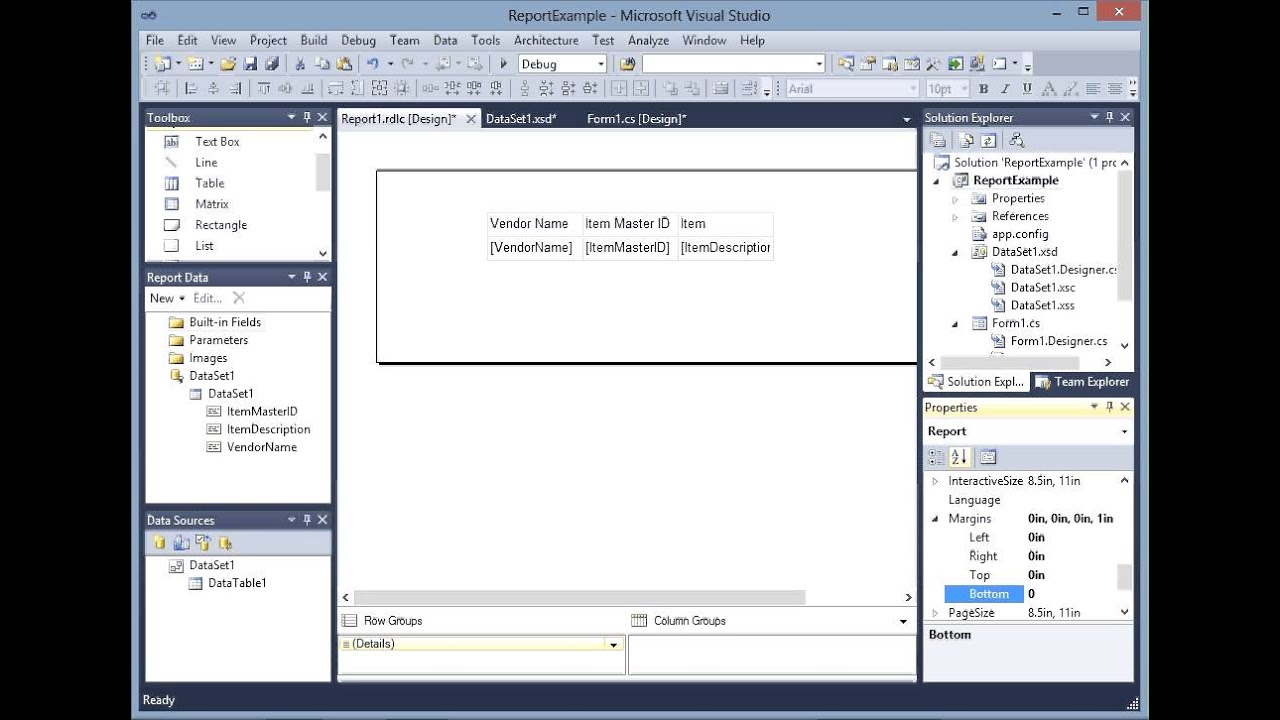
Task: Click Show All Files icon in Solution Explorer
Action: (965, 140)
